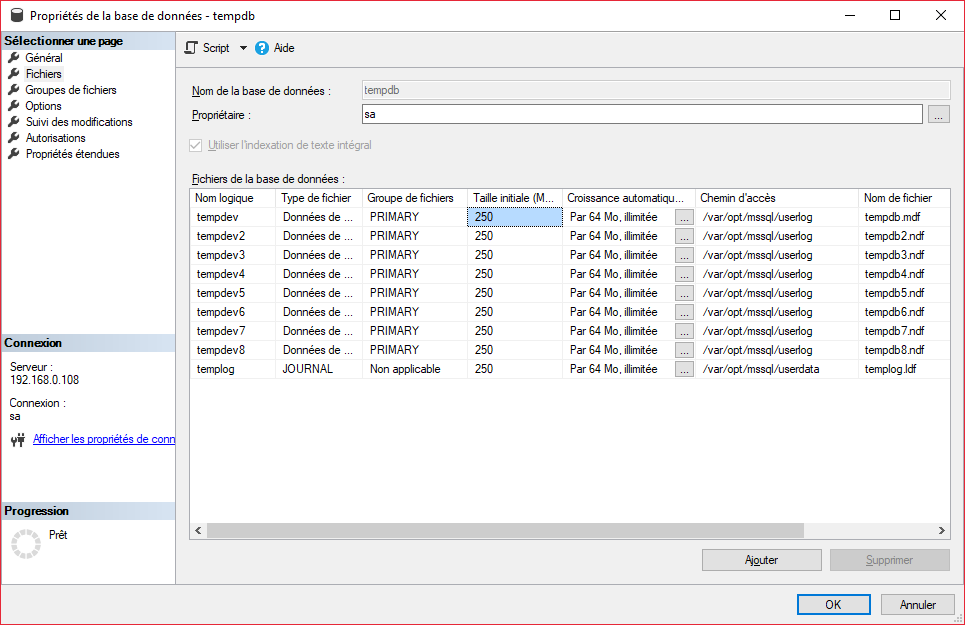Screen dimensions: 965x625
Task: Open the Propriétés étendues page
Action: [x=72, y=154]
